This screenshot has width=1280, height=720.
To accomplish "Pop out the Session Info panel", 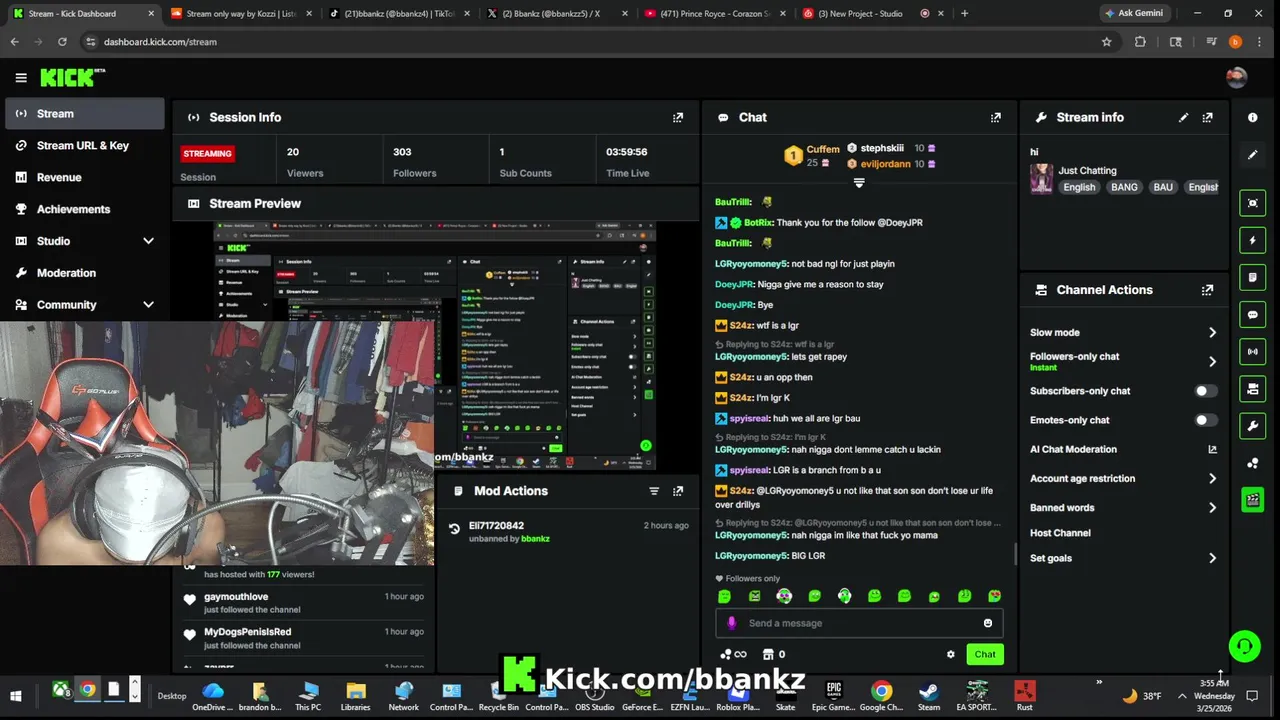I will (678, 117).
